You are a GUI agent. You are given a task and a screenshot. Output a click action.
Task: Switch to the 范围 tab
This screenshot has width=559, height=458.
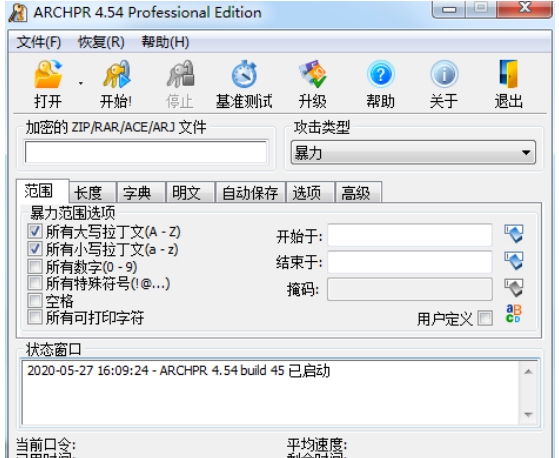pos(42,191)
